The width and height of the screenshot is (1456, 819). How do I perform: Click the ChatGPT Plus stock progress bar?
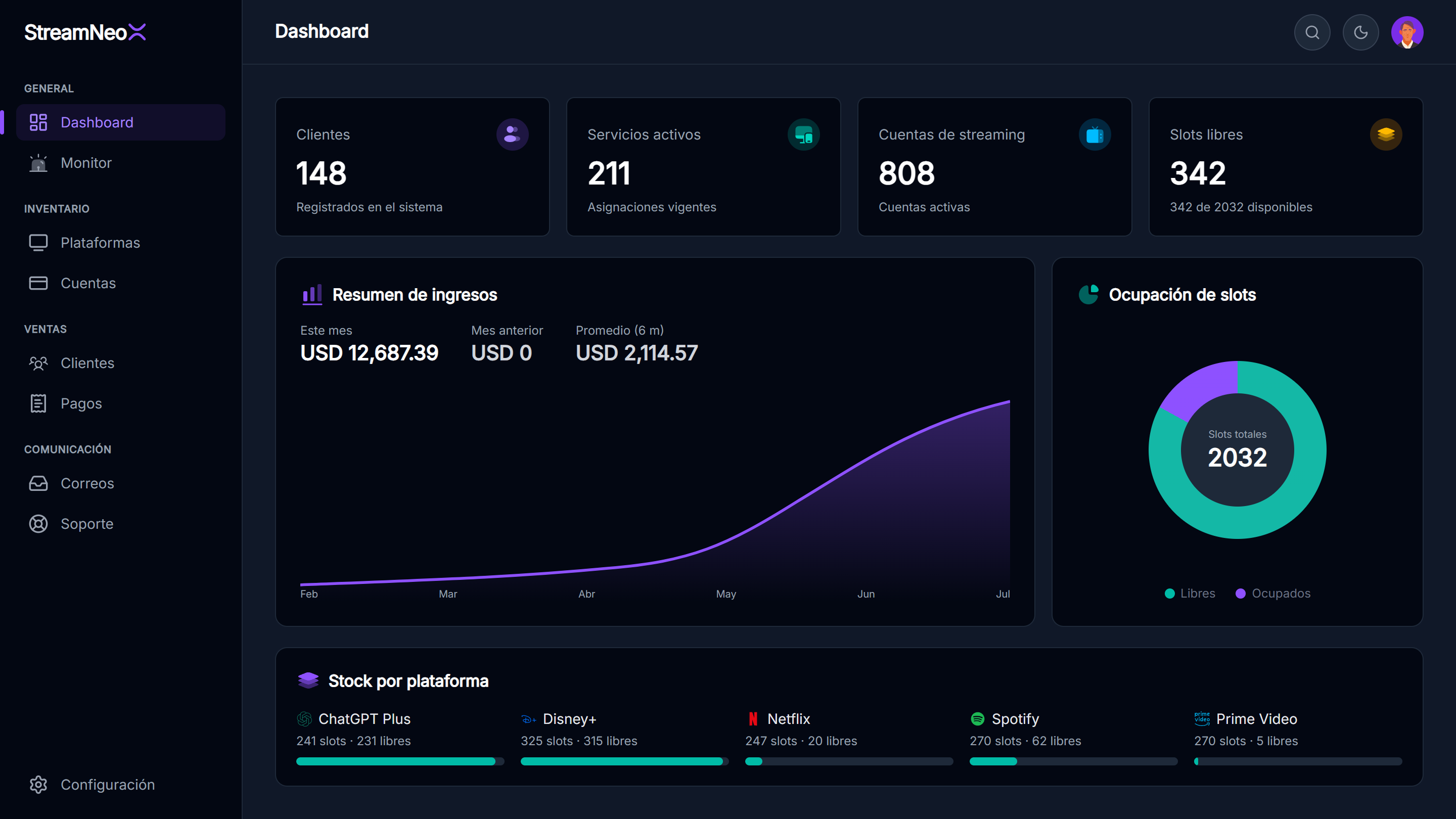(x=400, y=761)
